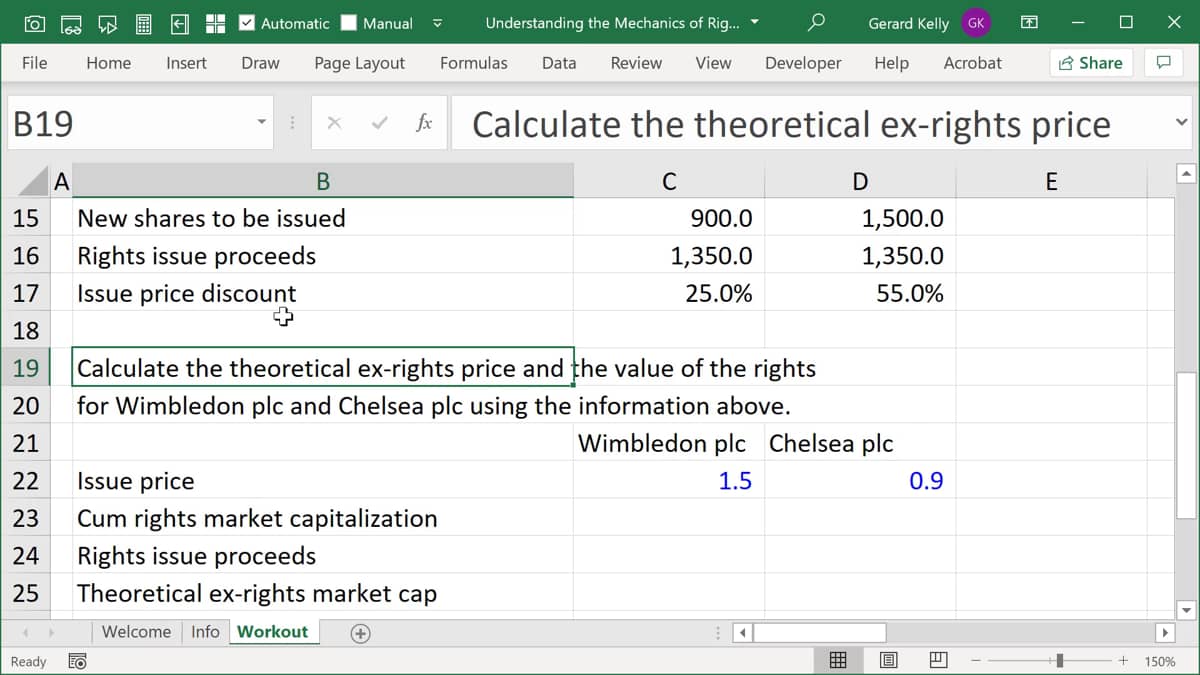Open the workbook title dropdown arrow

[x=754, y=22]
